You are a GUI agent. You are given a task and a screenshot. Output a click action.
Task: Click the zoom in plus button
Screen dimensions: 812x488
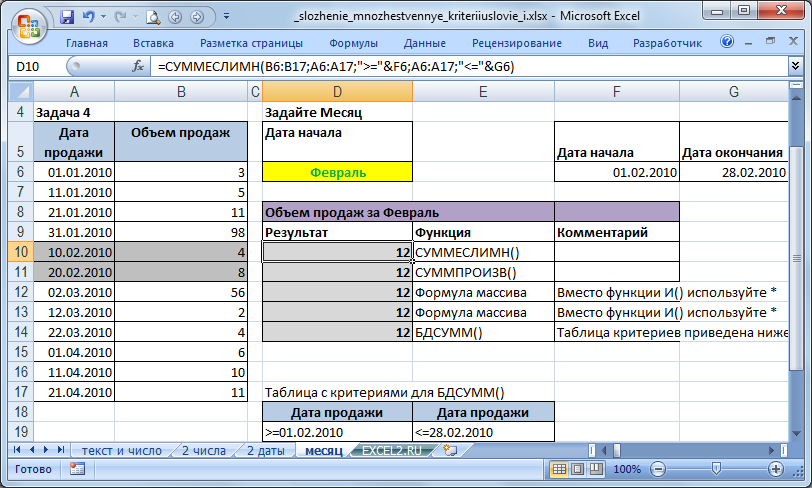(775, 469)
